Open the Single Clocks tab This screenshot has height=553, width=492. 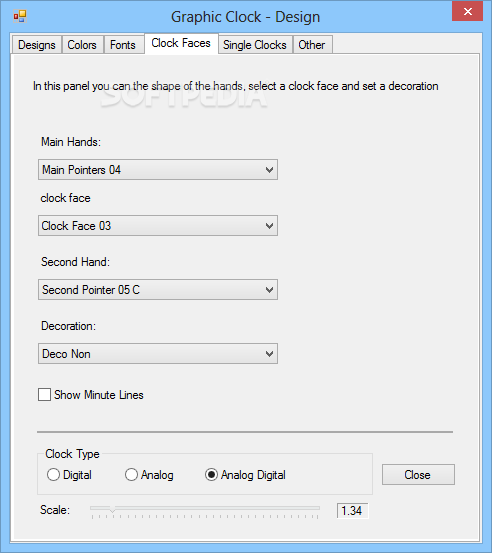pyautogui.click(x=255, y=45)
